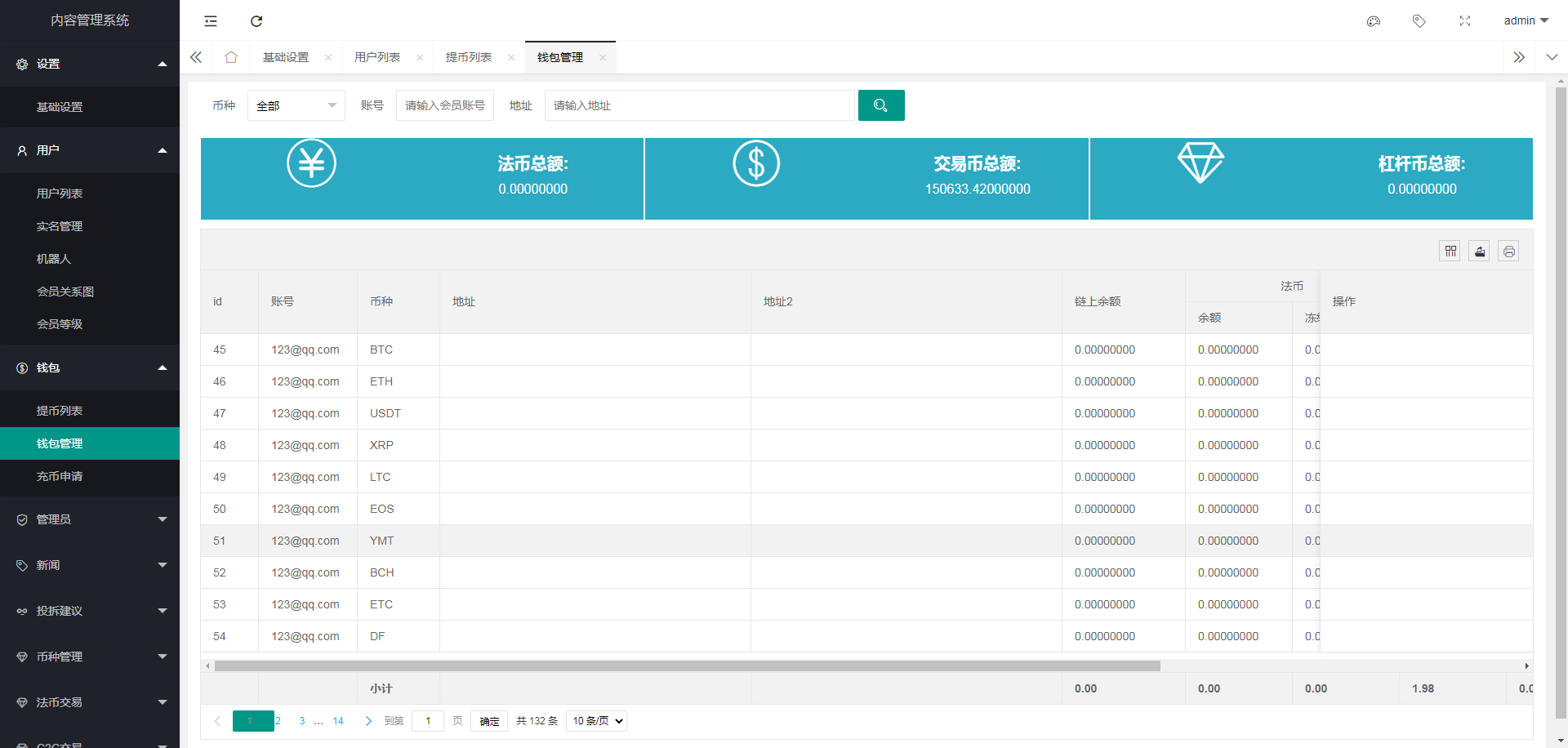Viewport: 1568px width, 748px height.
Task: Collapse the 钱包 sidebar section
Action: click(x=90, y=367)
